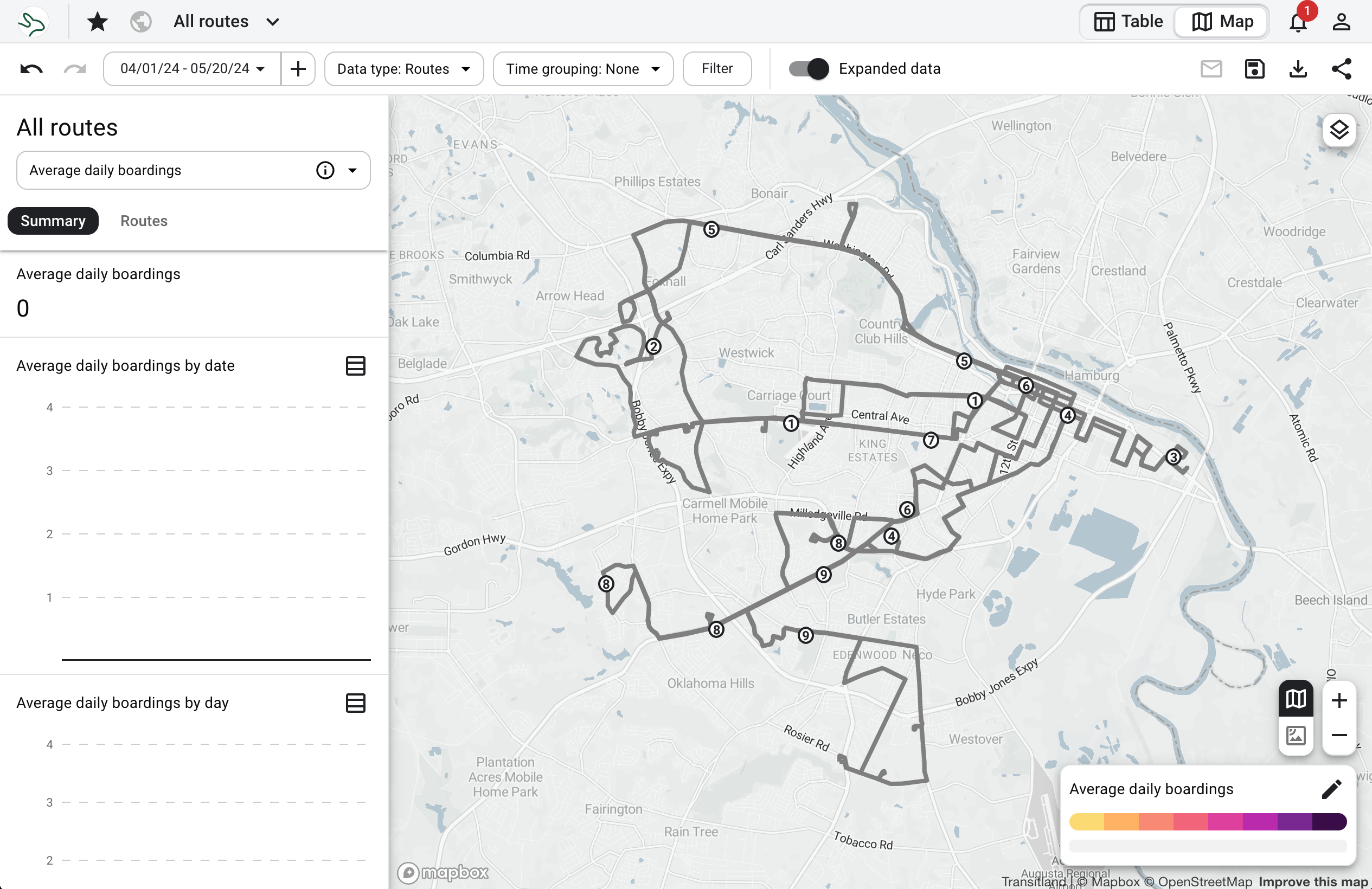
Task: Switch to Table view
Action: point(1128,22)
